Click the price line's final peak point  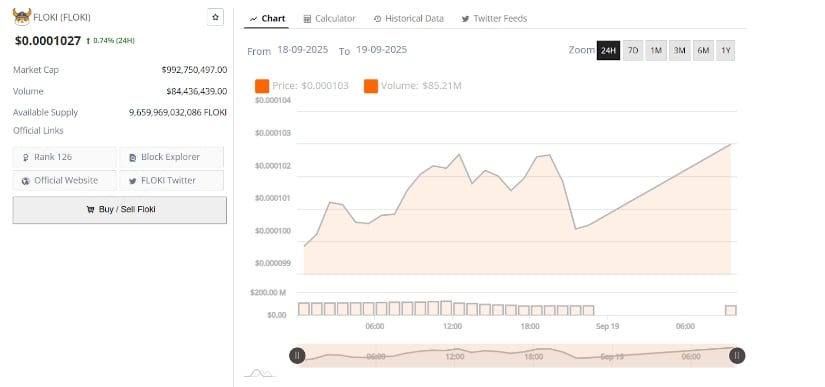point(731,144)
